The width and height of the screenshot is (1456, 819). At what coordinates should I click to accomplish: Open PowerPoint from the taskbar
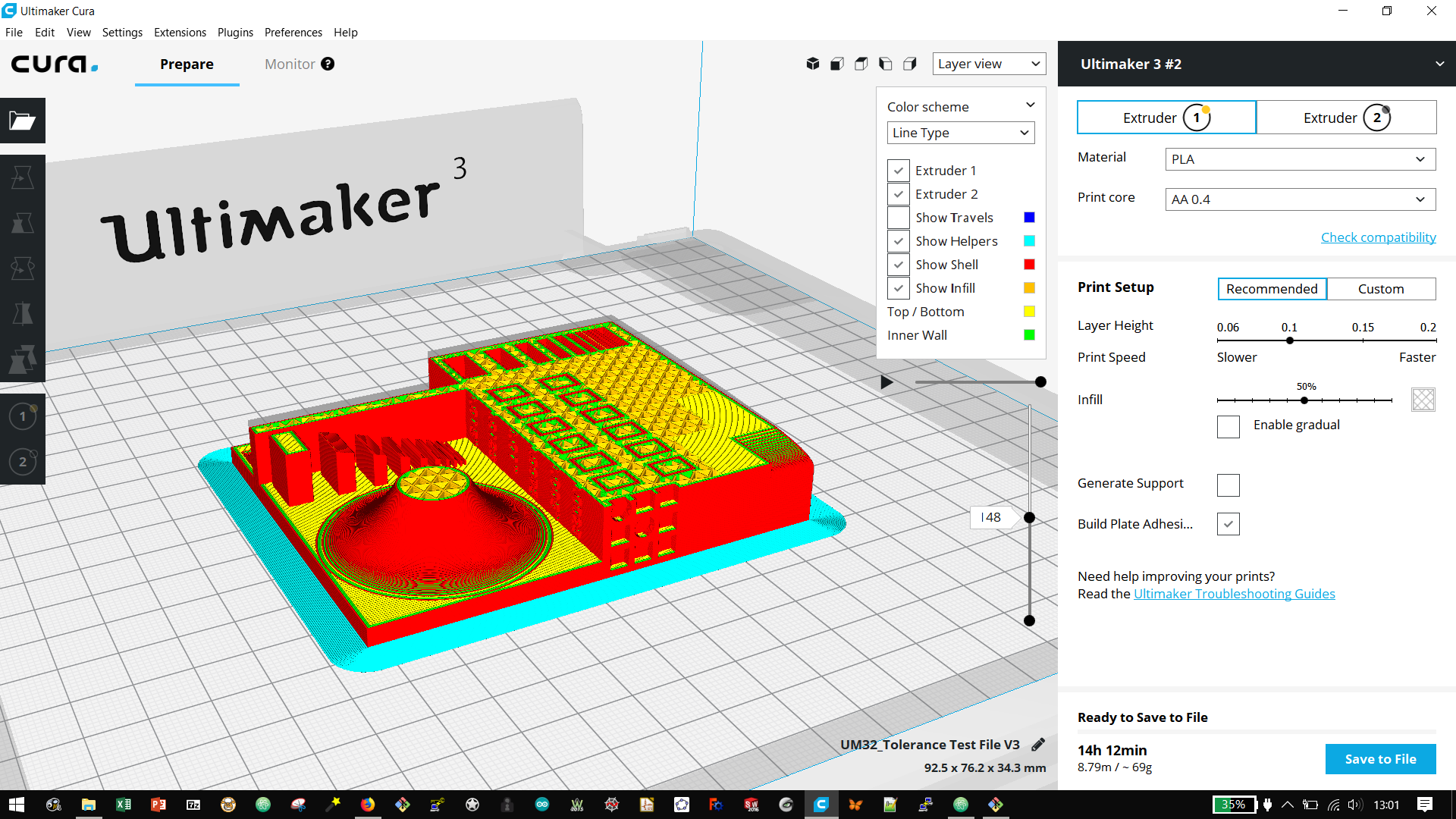point(158,805)
